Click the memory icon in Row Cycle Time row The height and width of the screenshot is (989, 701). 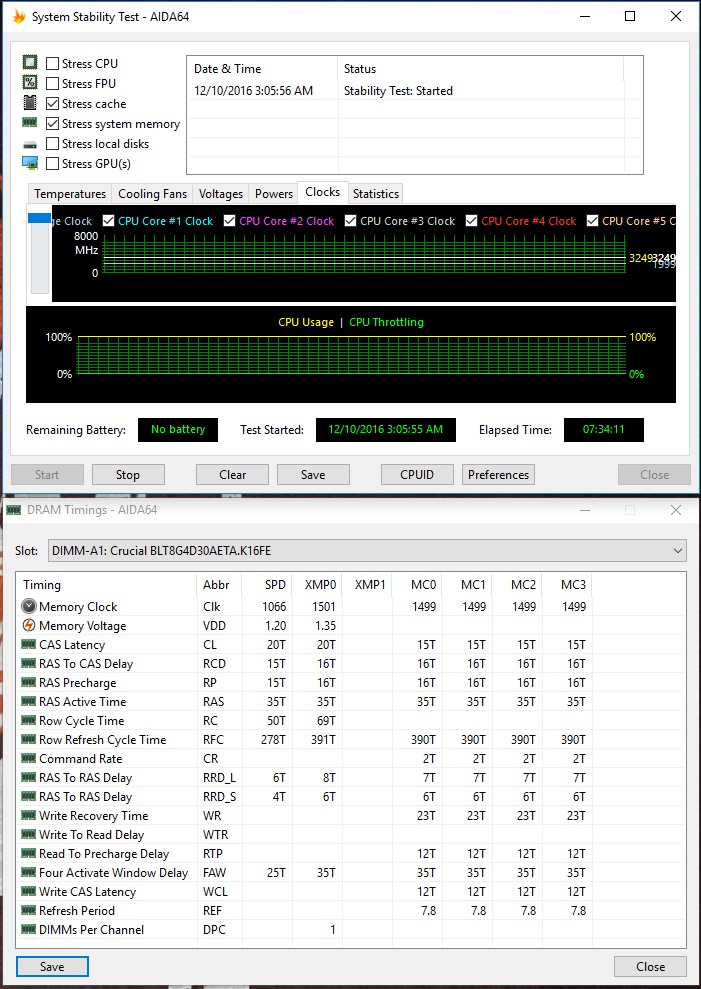[28, 720]
